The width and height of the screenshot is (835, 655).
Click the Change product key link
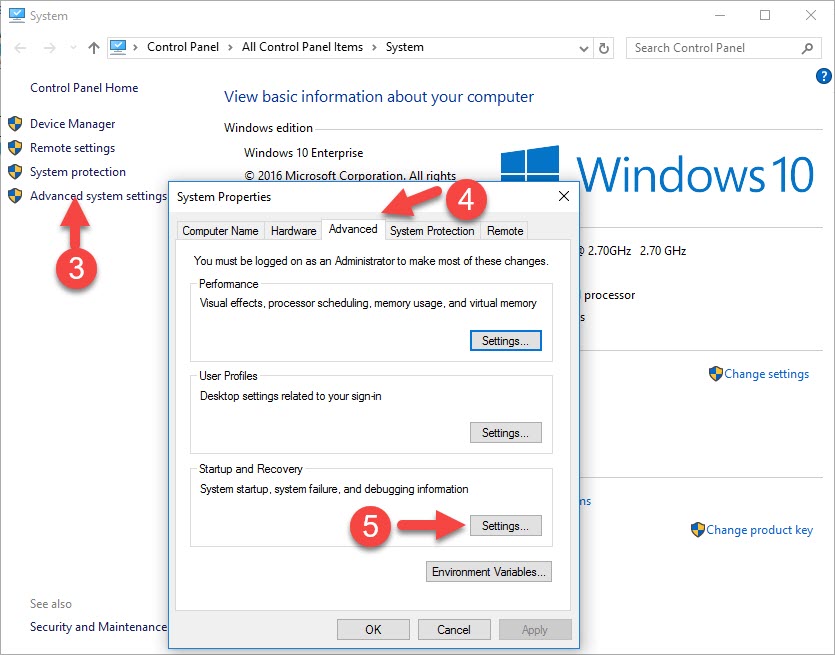coord(759,530)
